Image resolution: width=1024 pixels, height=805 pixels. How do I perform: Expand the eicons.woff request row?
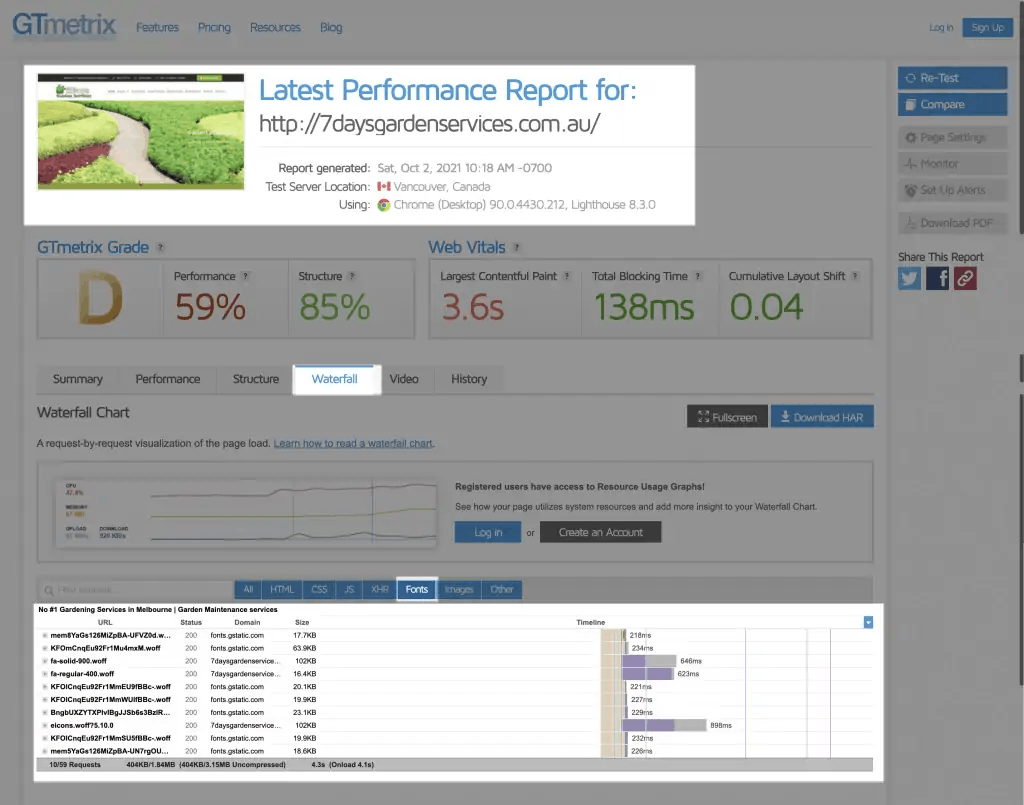44,725
